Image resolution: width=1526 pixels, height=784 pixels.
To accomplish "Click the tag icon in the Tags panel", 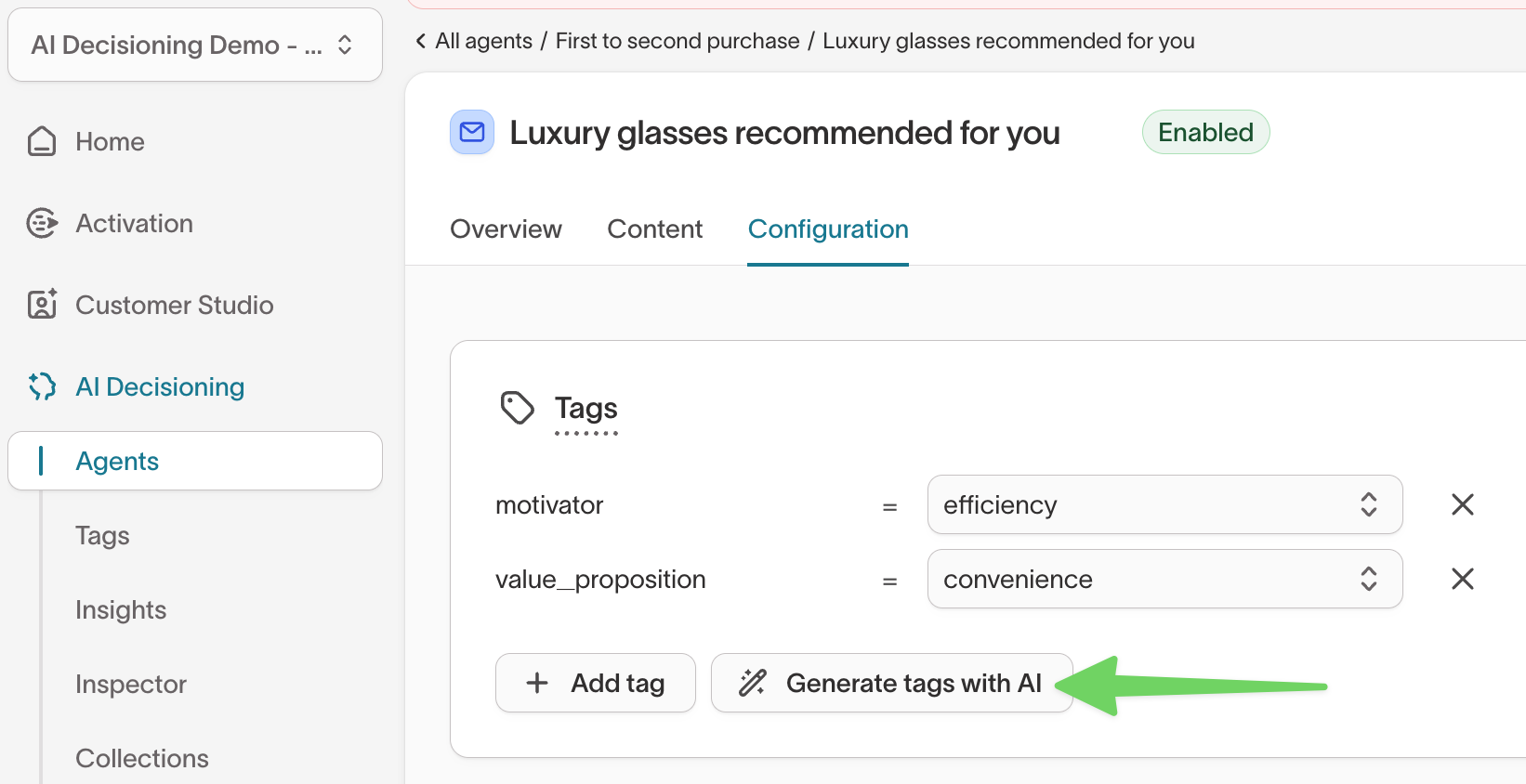I will (x=518, y=407).
